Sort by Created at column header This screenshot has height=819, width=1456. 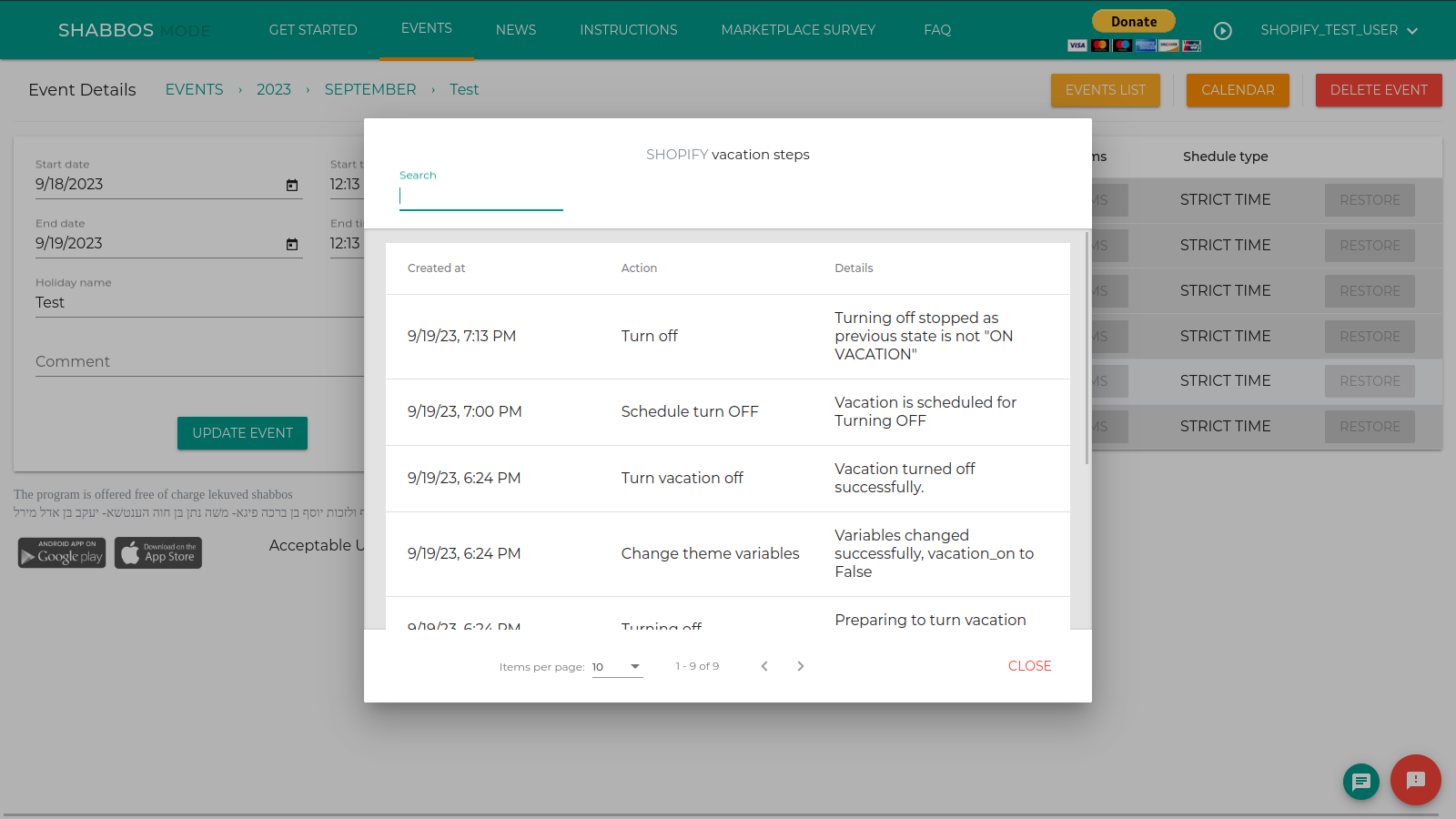(x=436, y=268)
